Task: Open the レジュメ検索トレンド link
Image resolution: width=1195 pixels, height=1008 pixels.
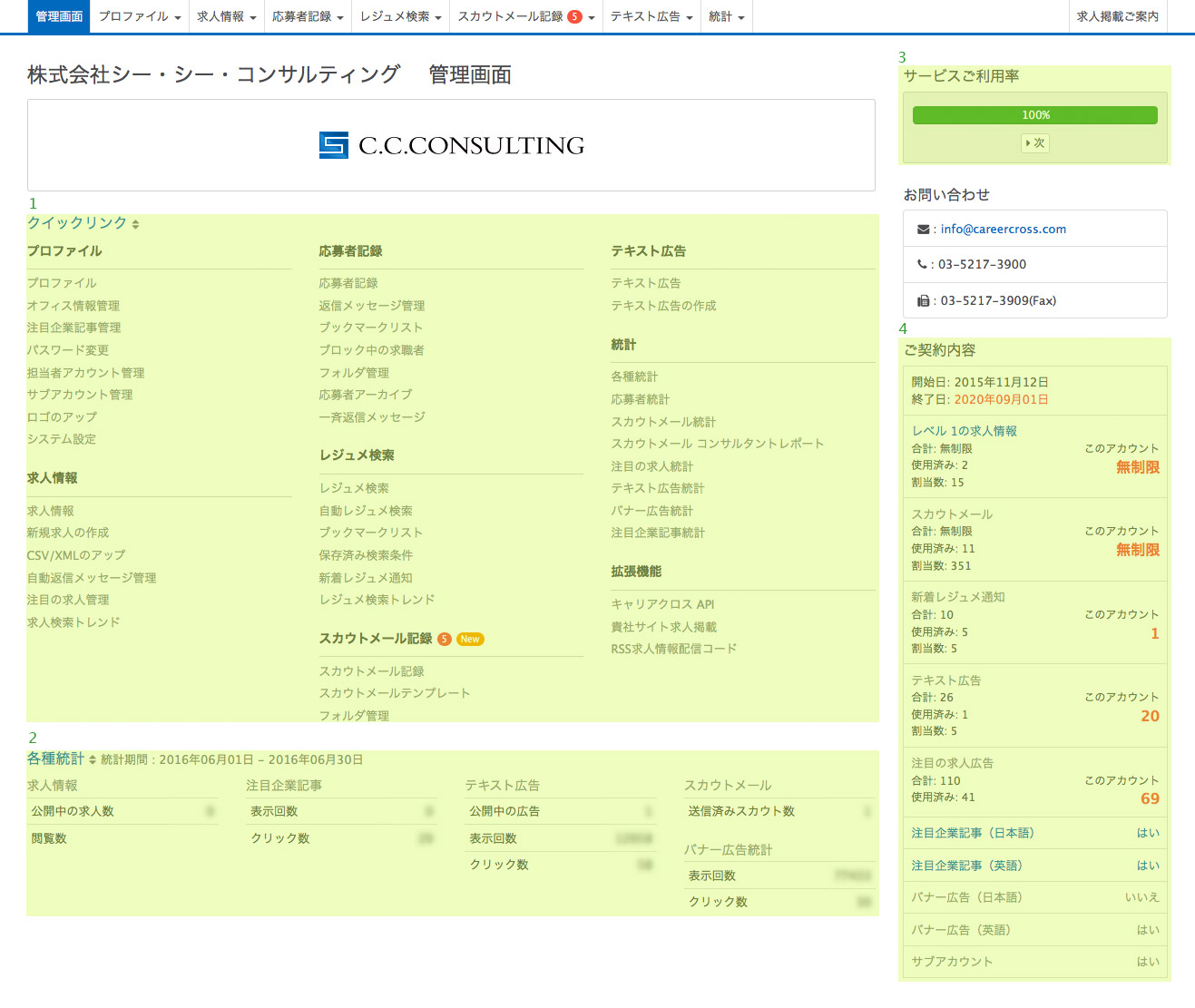Action: (x=377, y=601)
